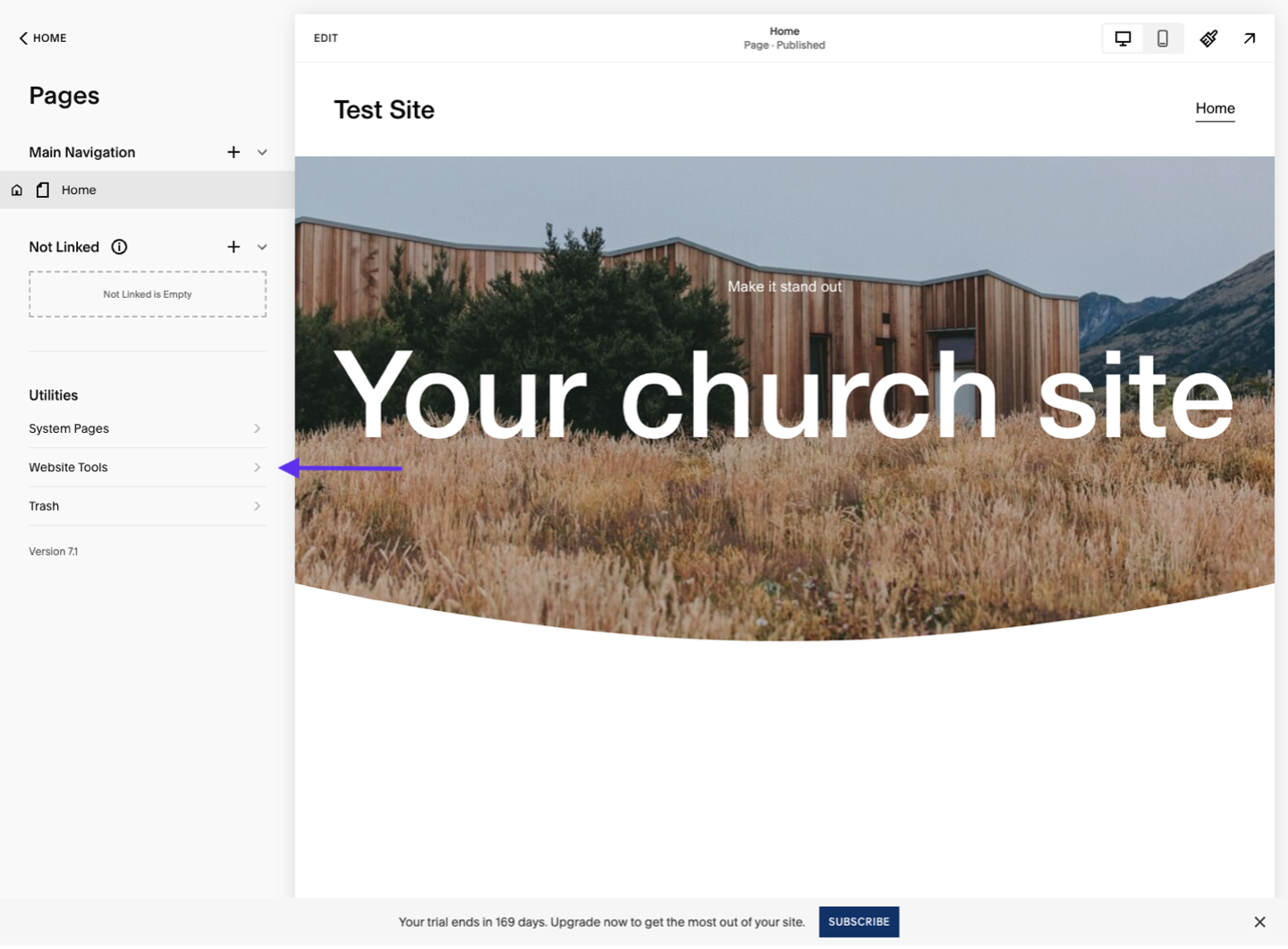Viewport: 1288px width, 949px height.
Task: Select the Home page in the list
Action: (x=148, y=191)
